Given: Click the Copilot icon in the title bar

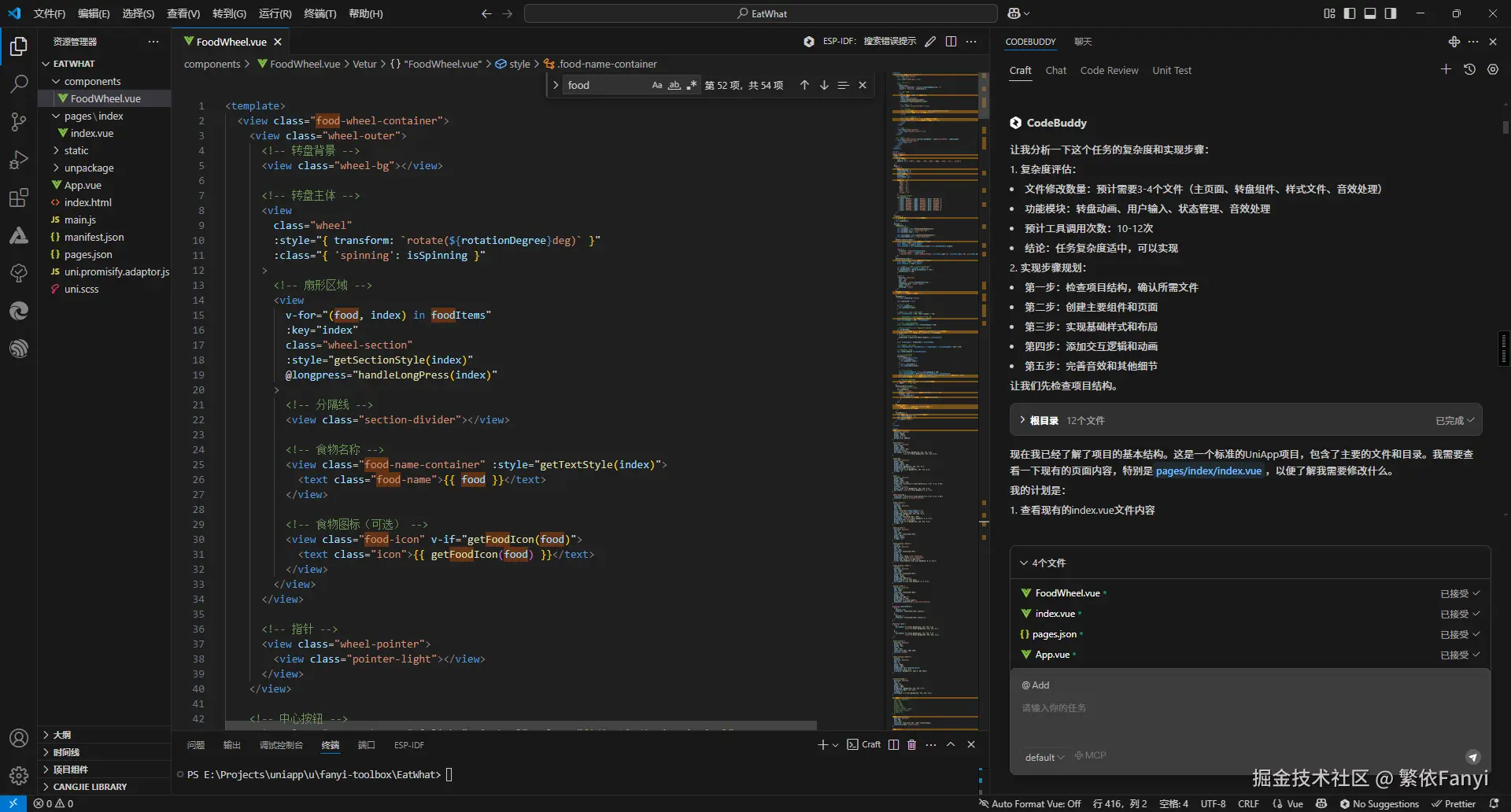Looking at the screenshot, I should click(1014, 13).
